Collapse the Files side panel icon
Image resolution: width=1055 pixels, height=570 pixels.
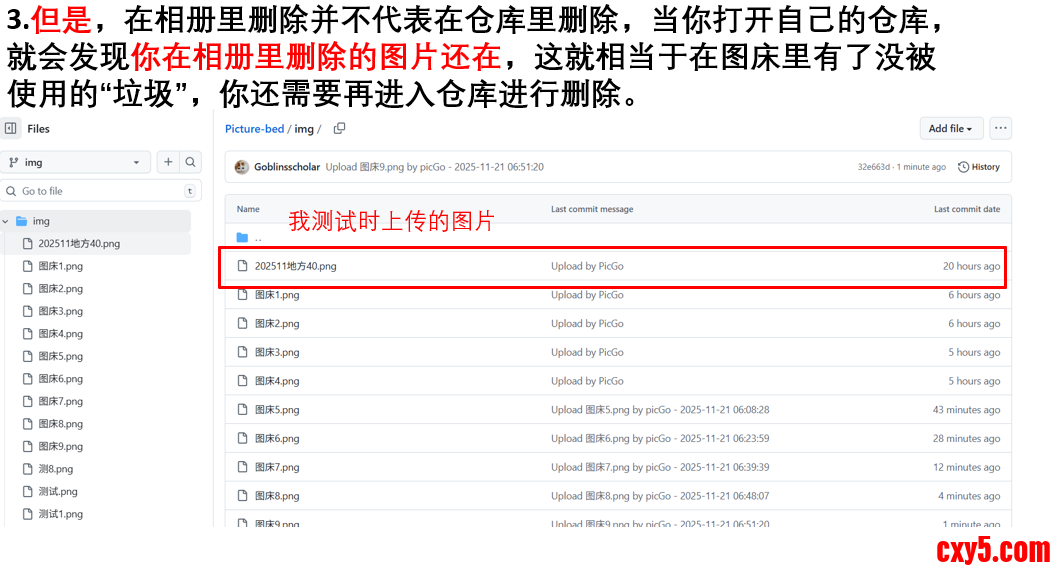[x=11, y=129]
